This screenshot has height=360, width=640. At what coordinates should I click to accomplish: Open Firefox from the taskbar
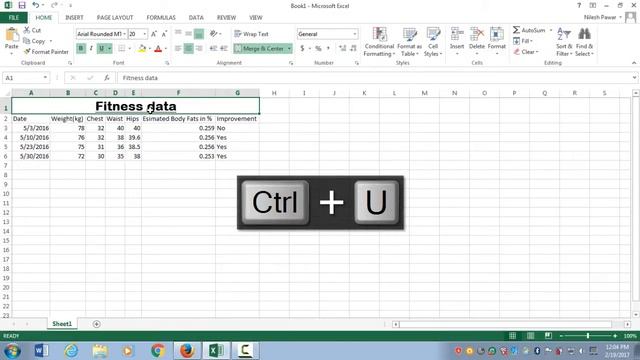(x=187, y=350)
